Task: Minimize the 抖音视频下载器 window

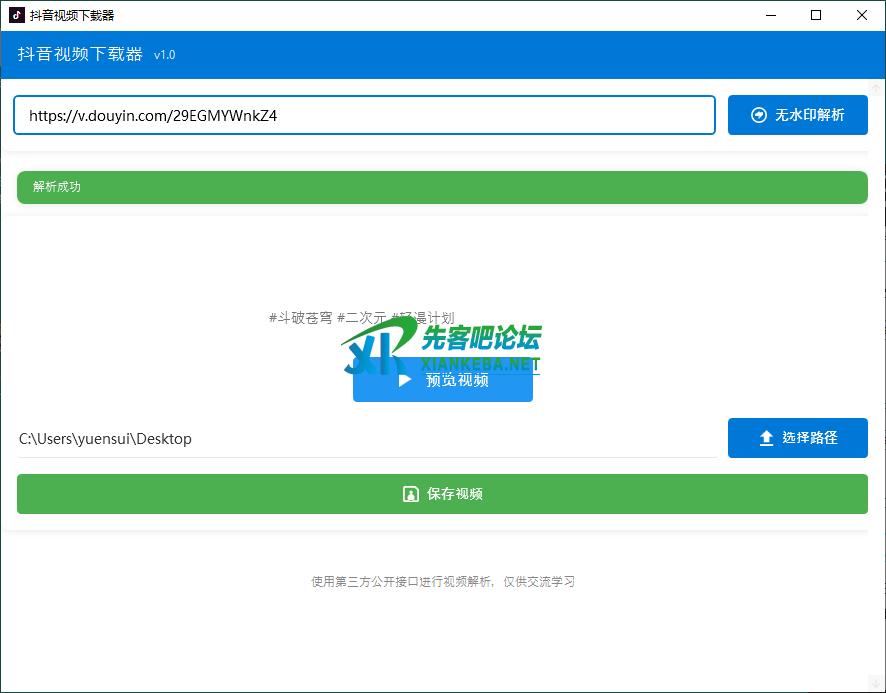Action: coord(770,15)
